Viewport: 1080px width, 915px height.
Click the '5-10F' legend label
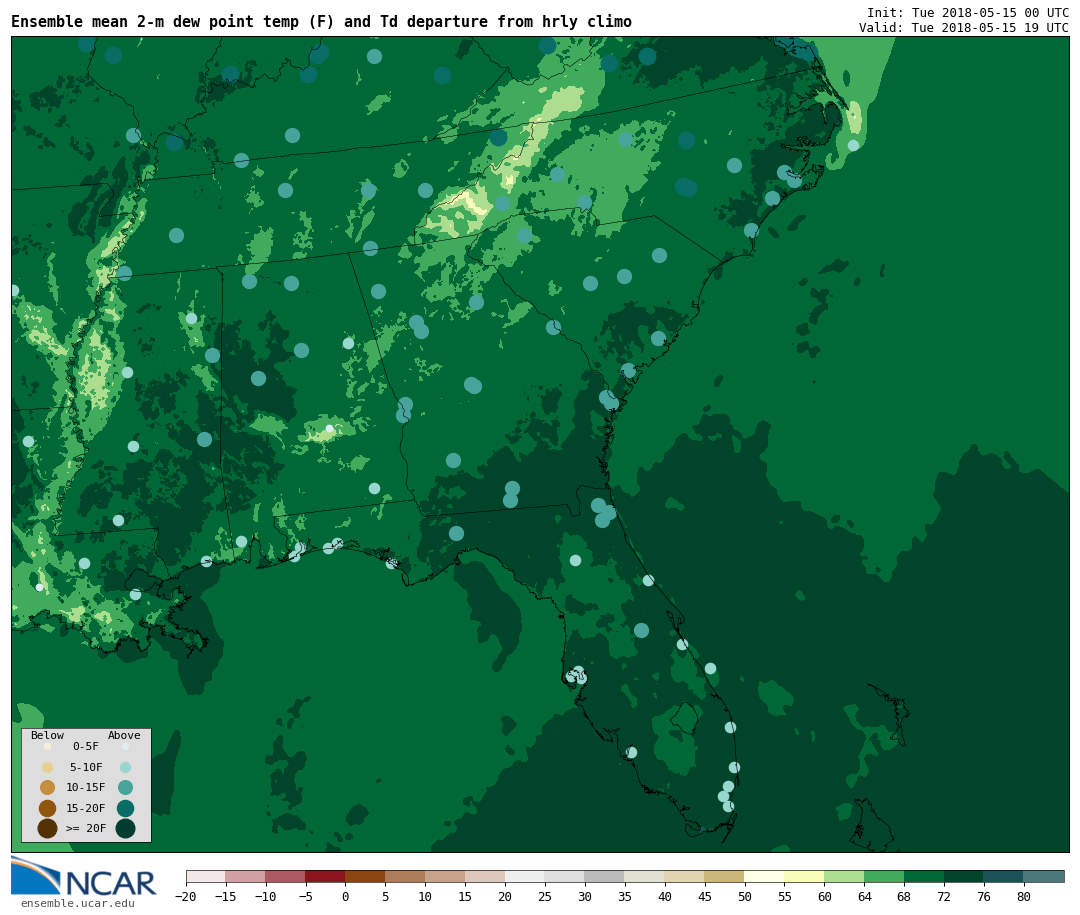coord(86,767)
